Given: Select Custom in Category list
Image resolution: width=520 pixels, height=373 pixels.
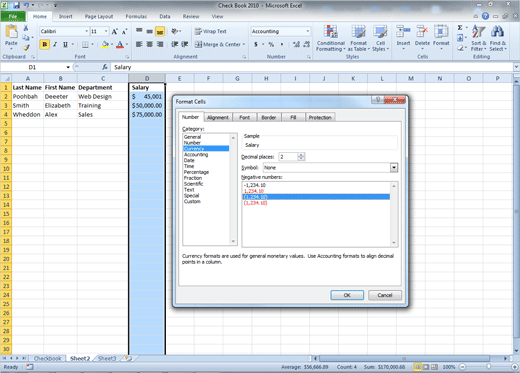Looking at the screenshot, I should coord(192,201).
